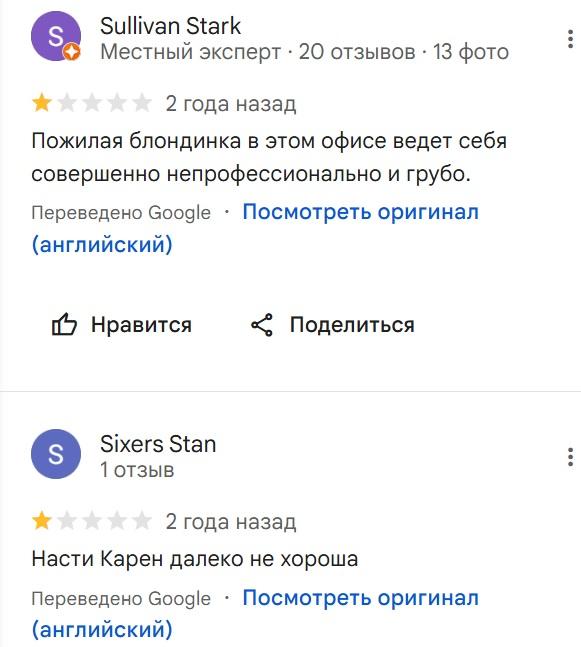The height and width of the screenshot is (647, 581).
Task: Click the "(английский)" link in second review
Action: [102, 630]
